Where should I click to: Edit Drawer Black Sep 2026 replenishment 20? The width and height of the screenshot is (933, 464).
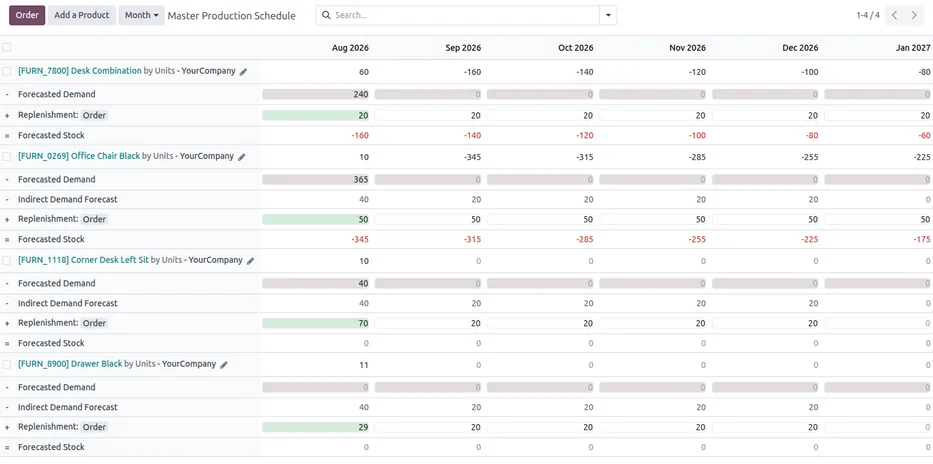tap(428, 427)
